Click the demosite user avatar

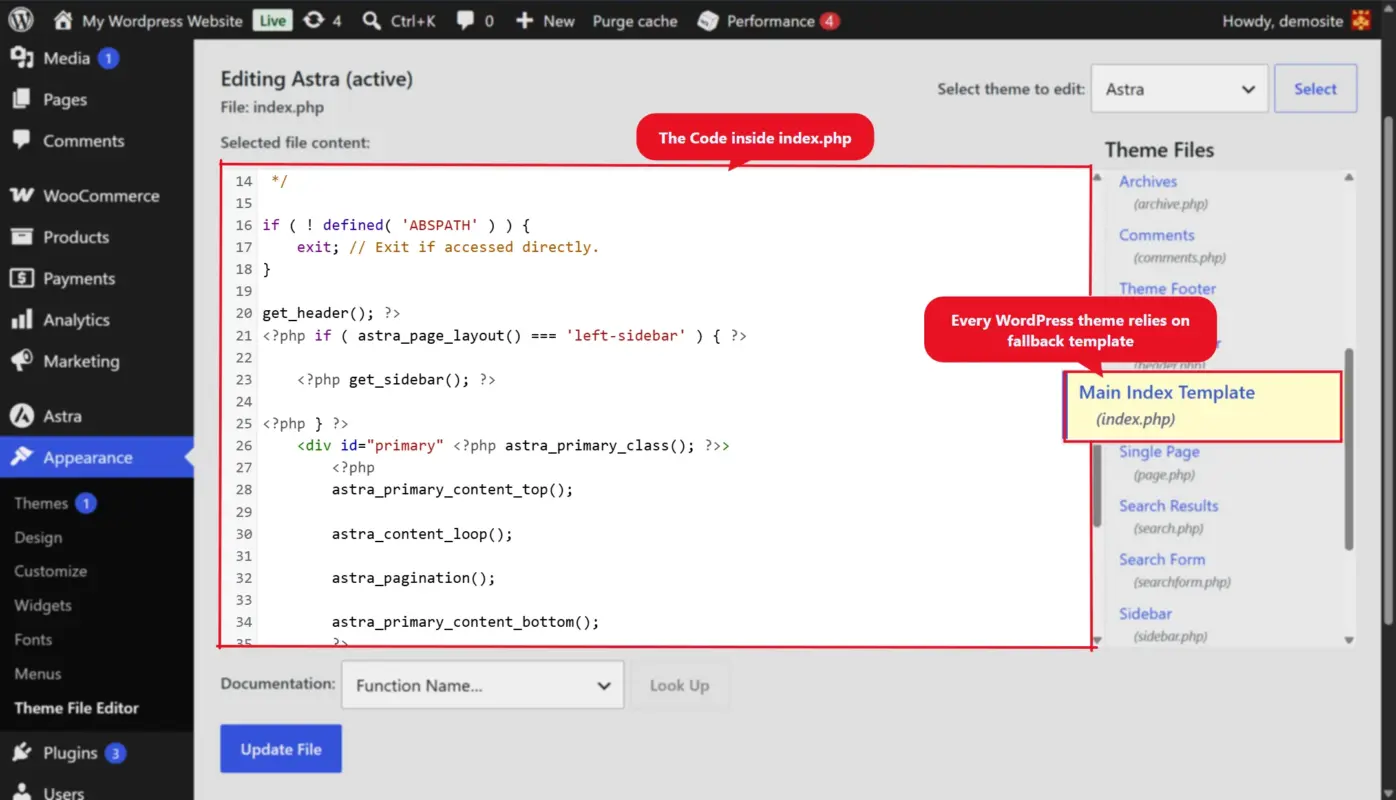(1361, 20)
